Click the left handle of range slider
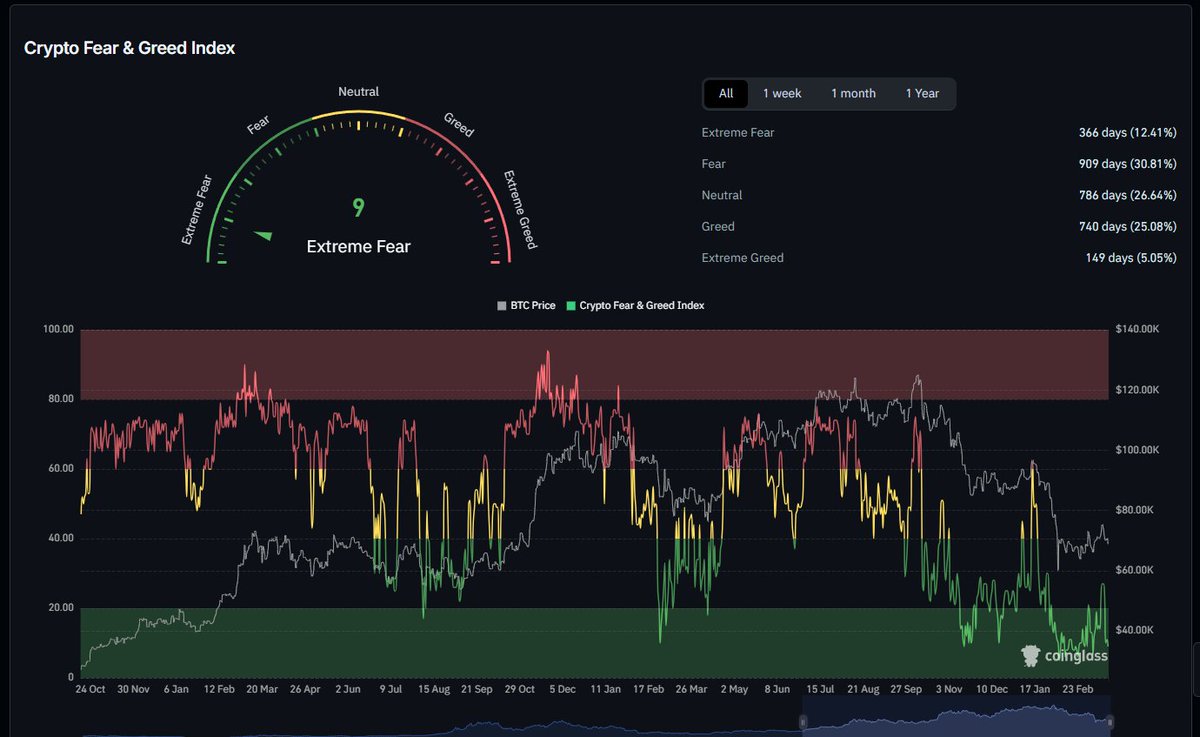The image size is (1200, 737). click(802, 721)
